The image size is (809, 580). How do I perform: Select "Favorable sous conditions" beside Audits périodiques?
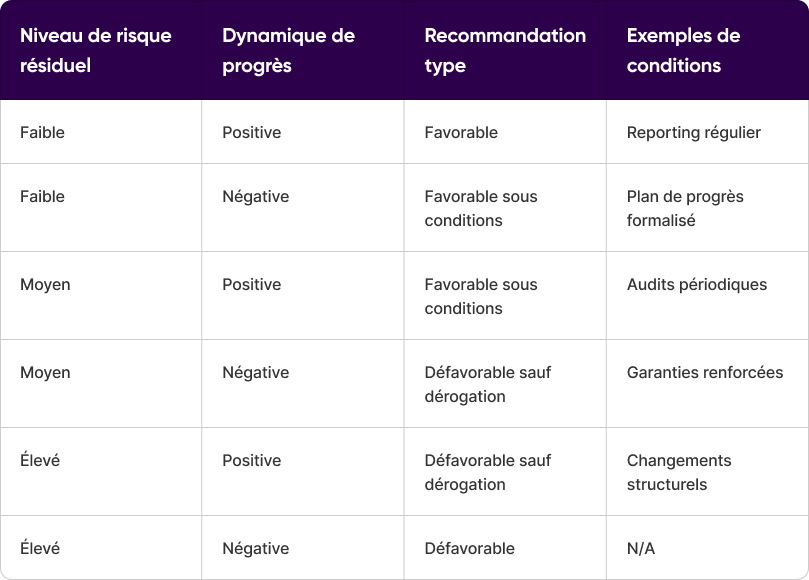tap(481, 296)
